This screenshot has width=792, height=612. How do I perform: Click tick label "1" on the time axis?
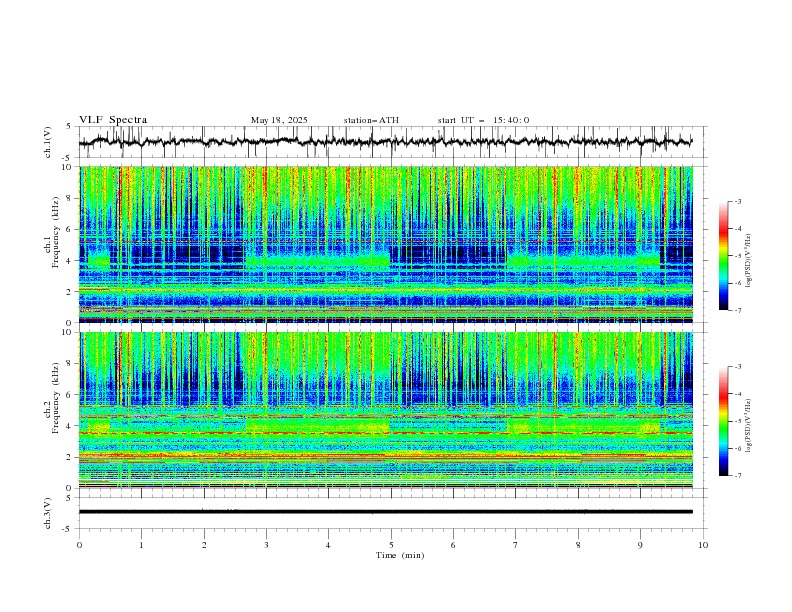(141, 545)
